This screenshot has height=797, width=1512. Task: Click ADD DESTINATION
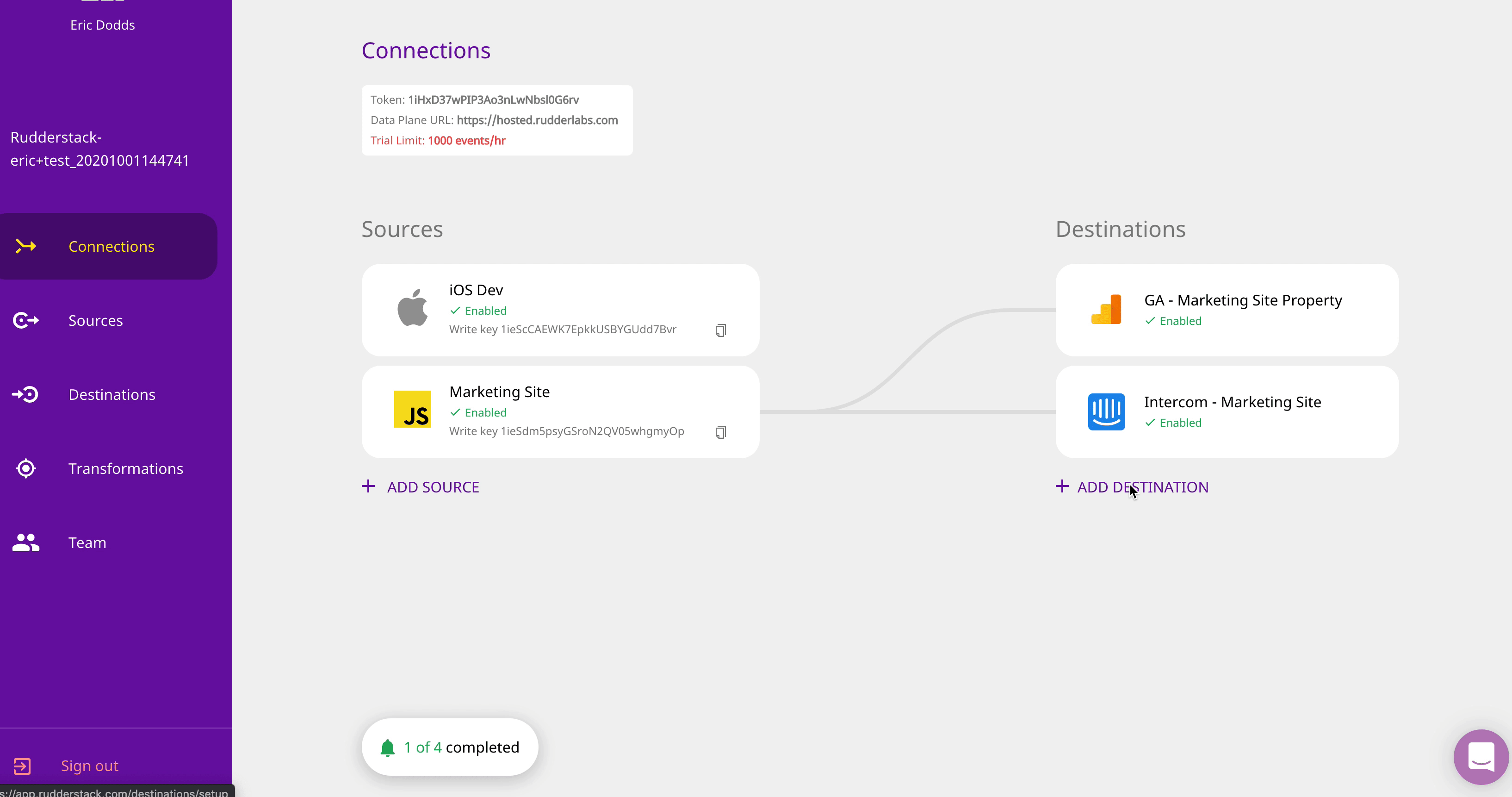tap(1142, 487)
